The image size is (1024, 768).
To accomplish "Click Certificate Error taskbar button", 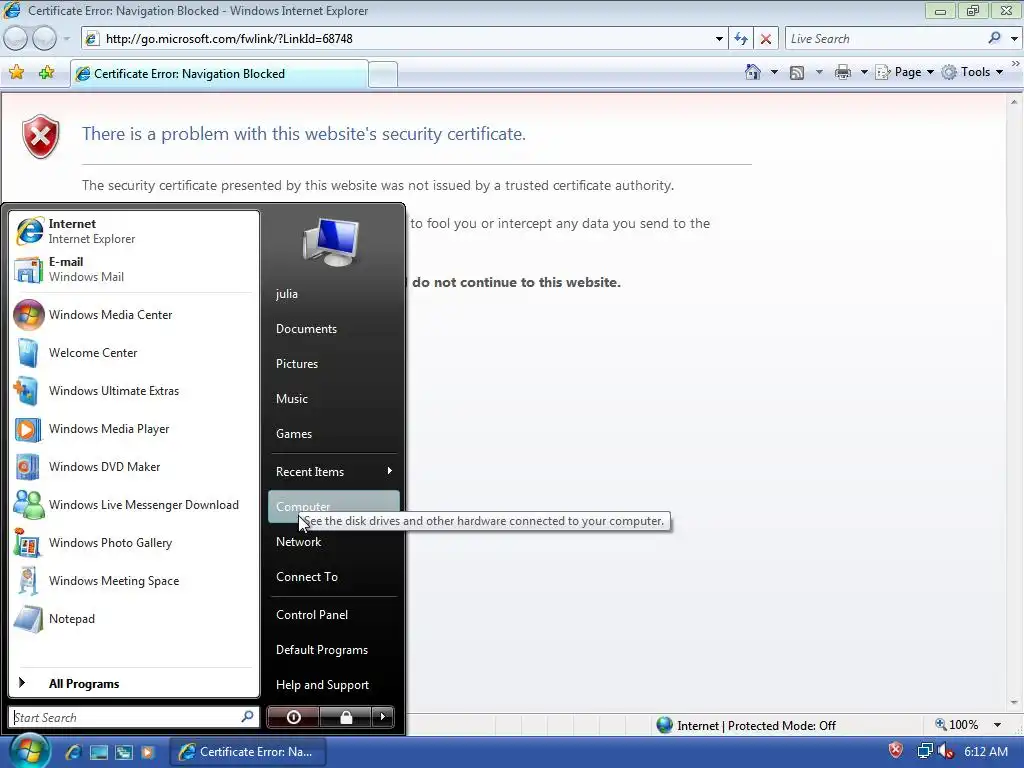I will [248, 752].
